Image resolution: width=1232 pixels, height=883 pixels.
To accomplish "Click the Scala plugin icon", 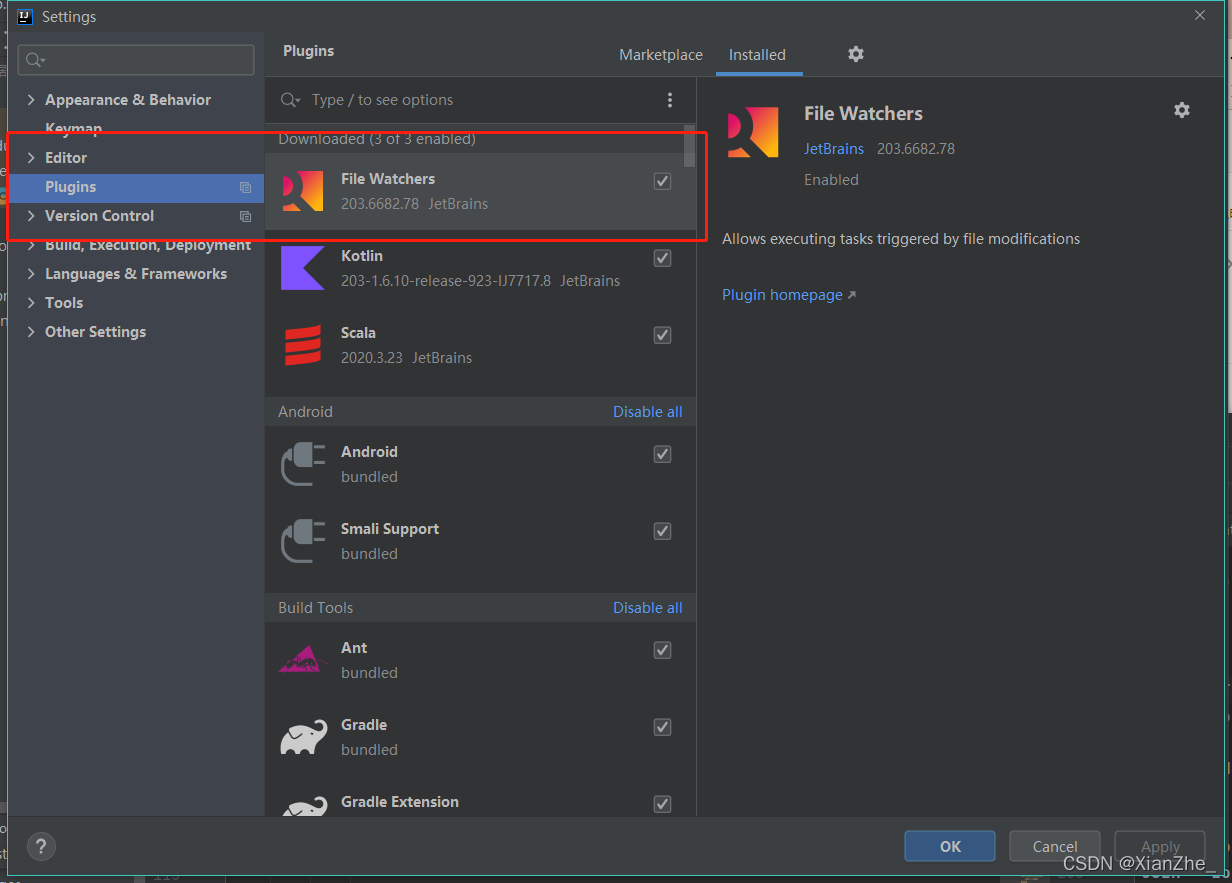I will tap(303, 345).
